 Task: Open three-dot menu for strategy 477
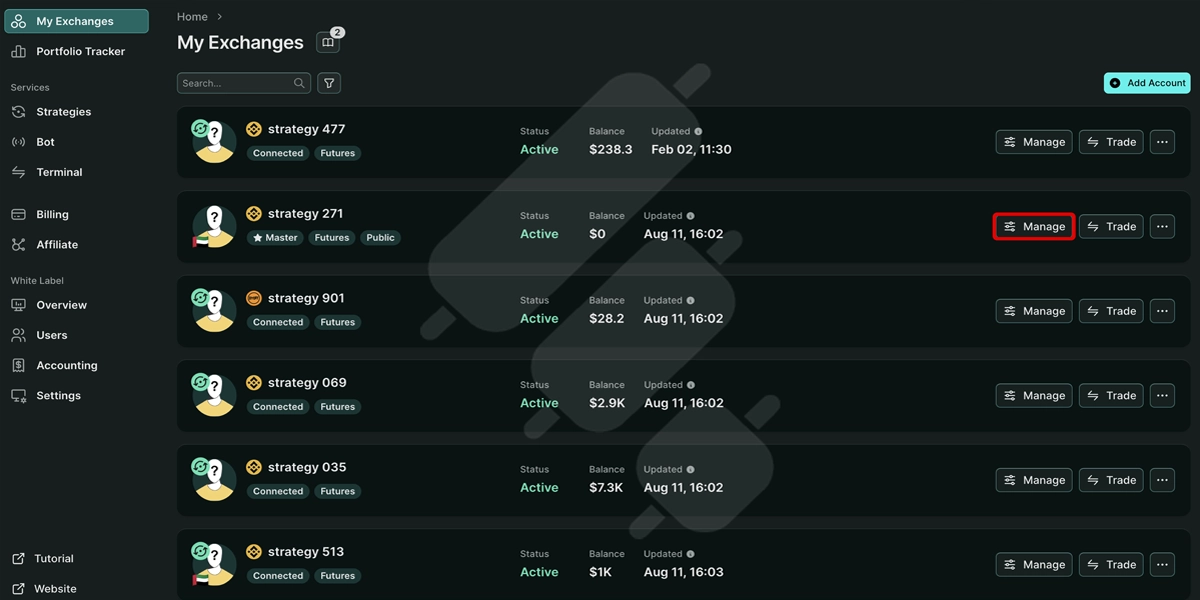1162,142
